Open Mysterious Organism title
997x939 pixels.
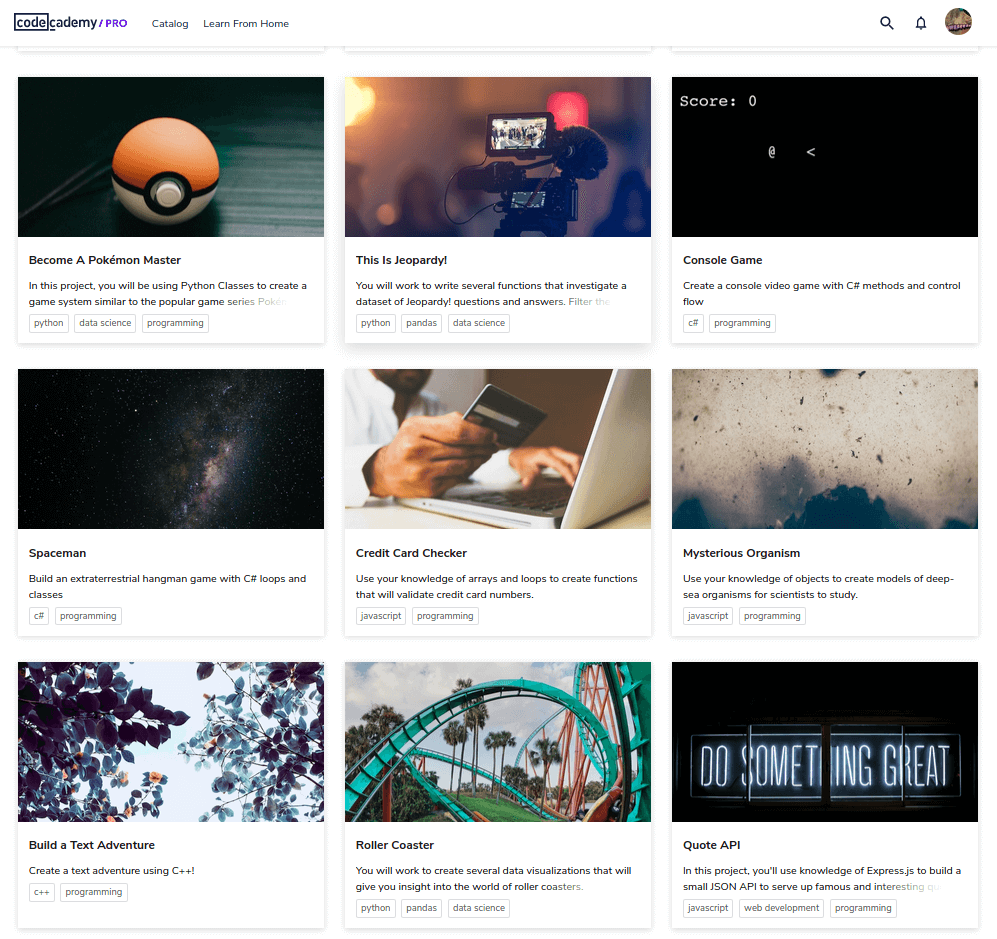pos(741,553)
